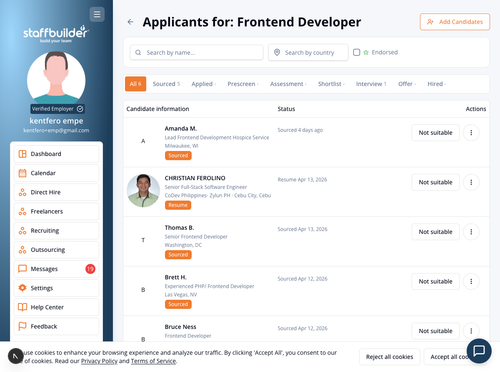Viewport: 500px width, 372px height.
Task: Switch to the Sourced 5 tab
Action: (166, 84)
